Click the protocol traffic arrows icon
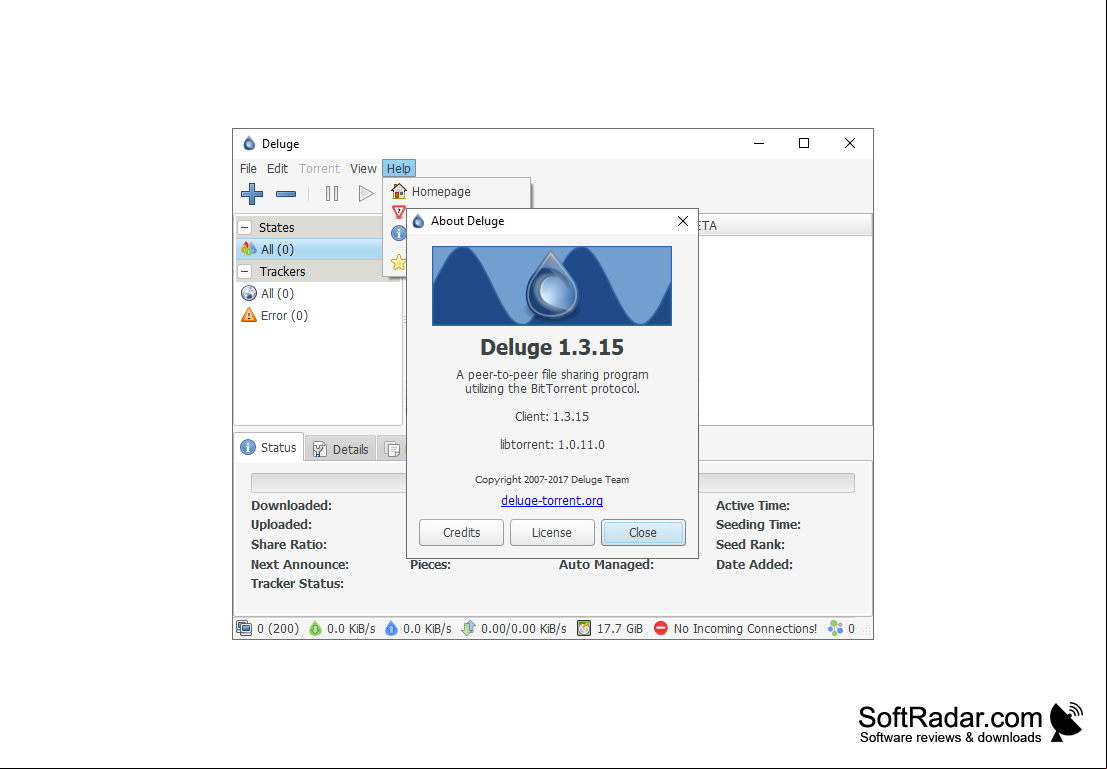 [x=469, y=628]
